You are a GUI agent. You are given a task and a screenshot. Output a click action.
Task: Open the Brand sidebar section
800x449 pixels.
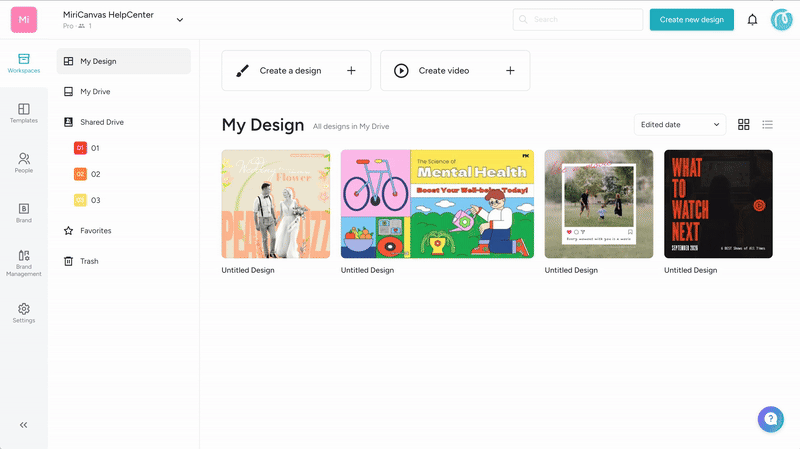pos(23,213)
